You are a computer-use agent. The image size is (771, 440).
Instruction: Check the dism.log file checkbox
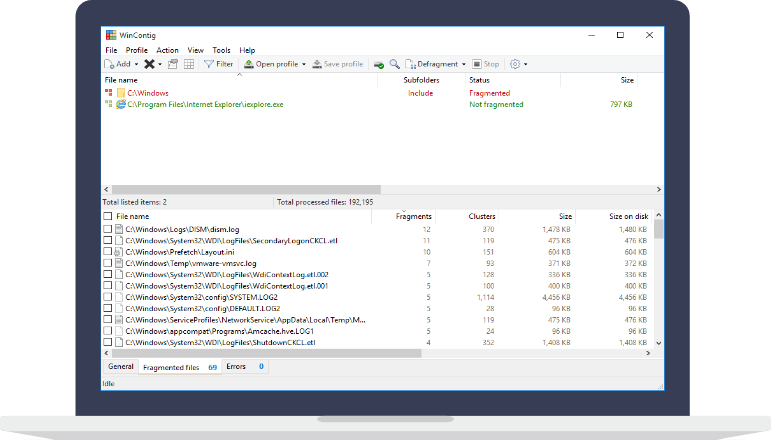pos(108,229)
